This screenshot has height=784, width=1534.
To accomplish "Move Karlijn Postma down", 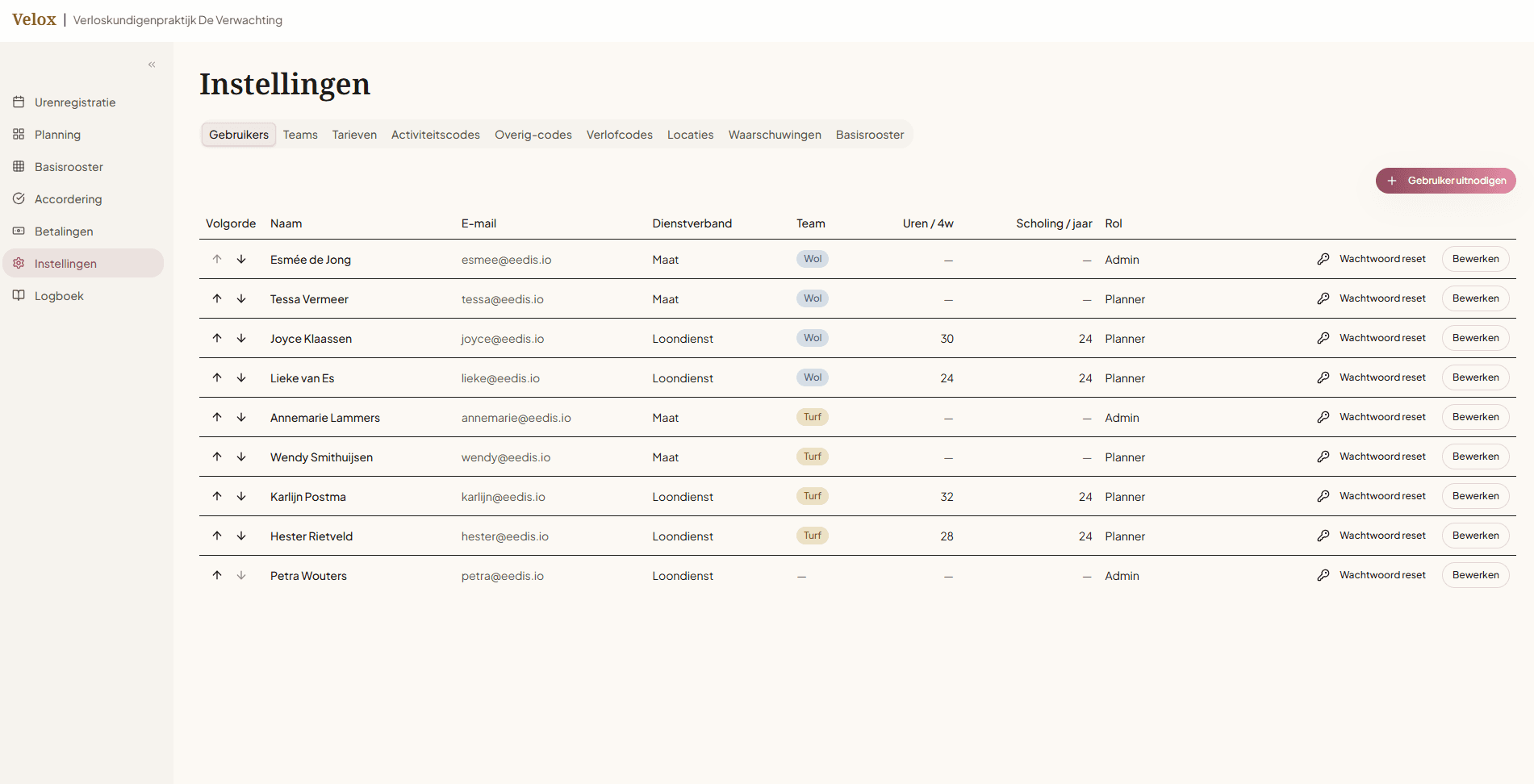I will [241, 496].
